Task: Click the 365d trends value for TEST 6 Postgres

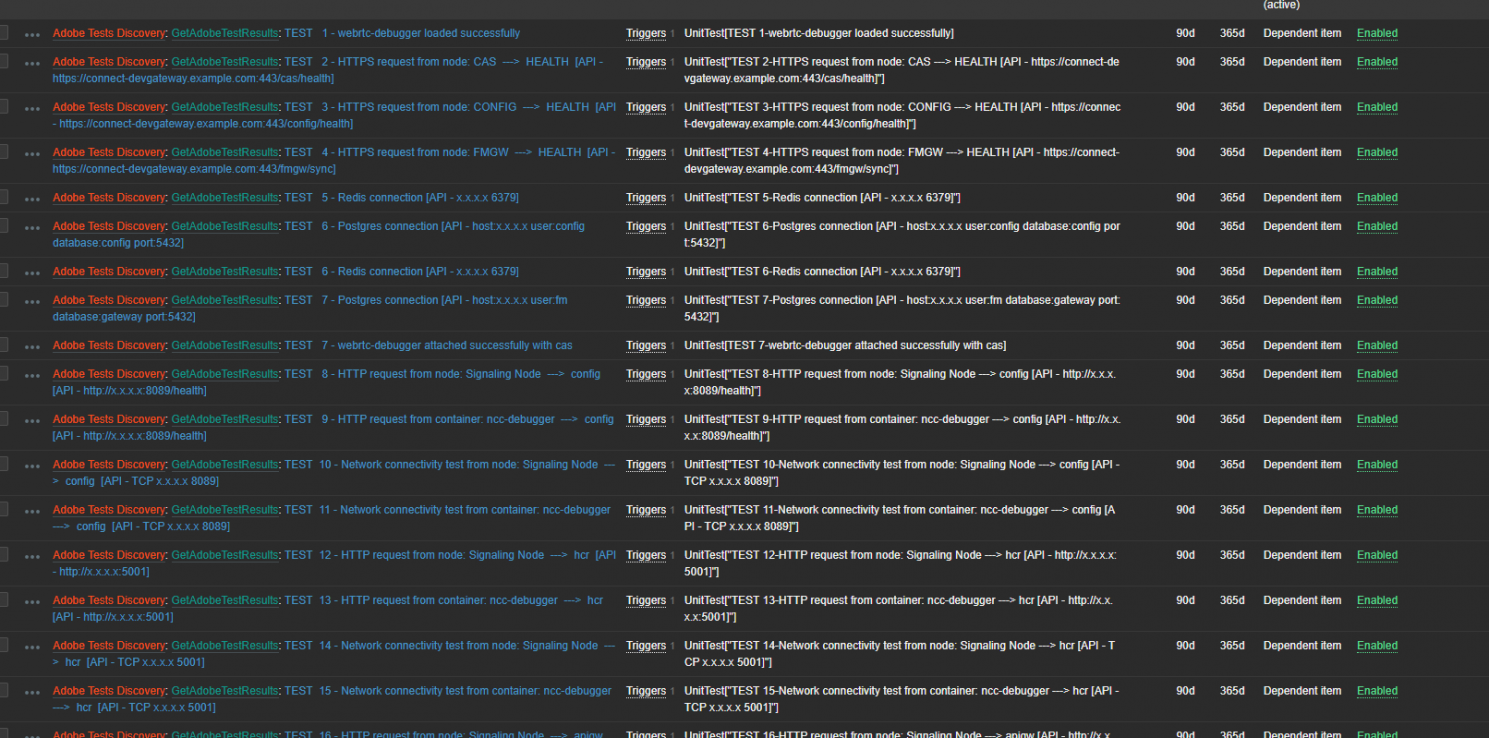Action: click(x=1232, y=226)
